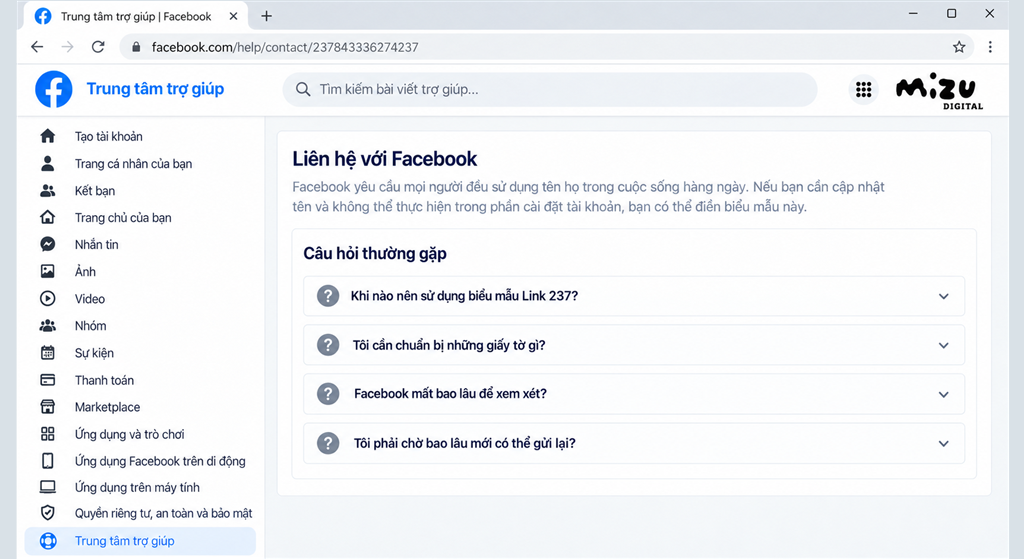Click the padlock site info icon
The height and width of the screenshot is (559, 1024).
tap(136, 47)
